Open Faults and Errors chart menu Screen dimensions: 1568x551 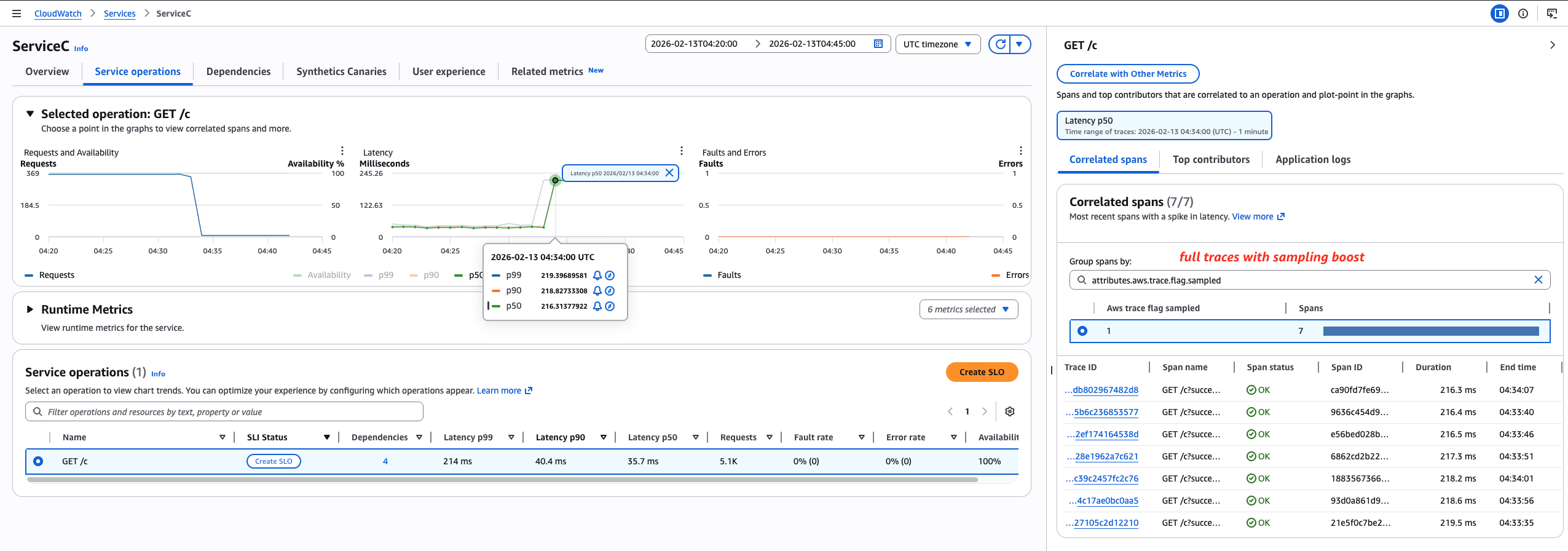pyautogui.click(x=1020, y=151)
